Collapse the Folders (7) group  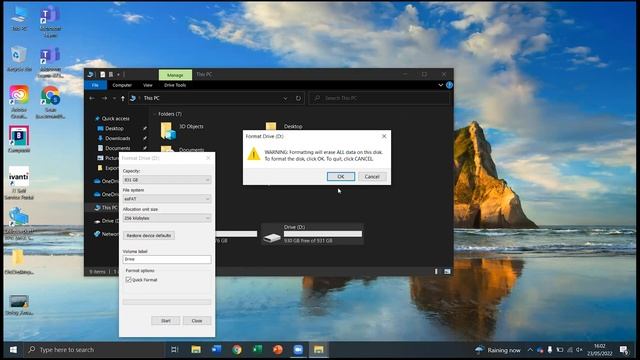pyautogui.click(x=155, y=114)
